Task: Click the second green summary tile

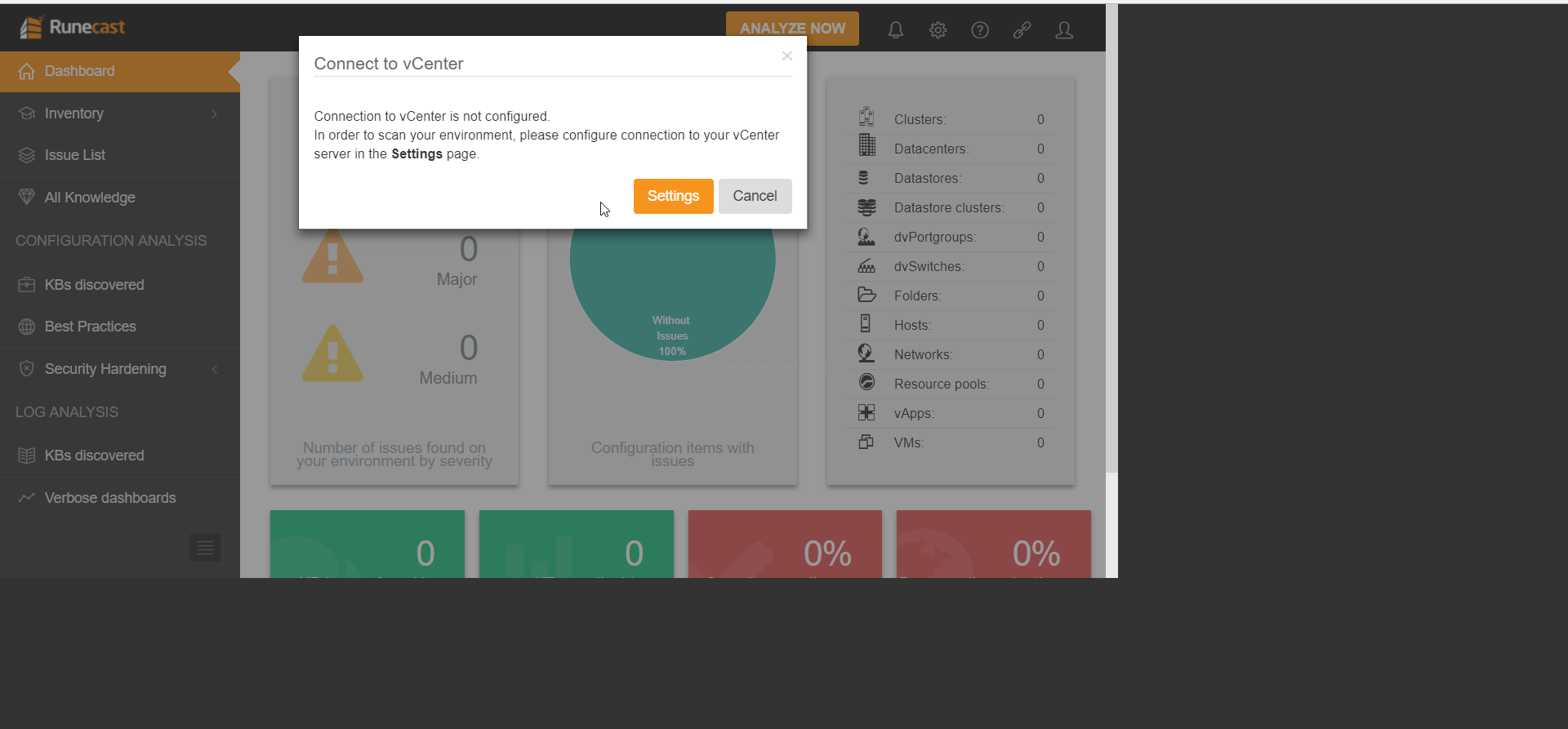Action: tap(577, 544)
